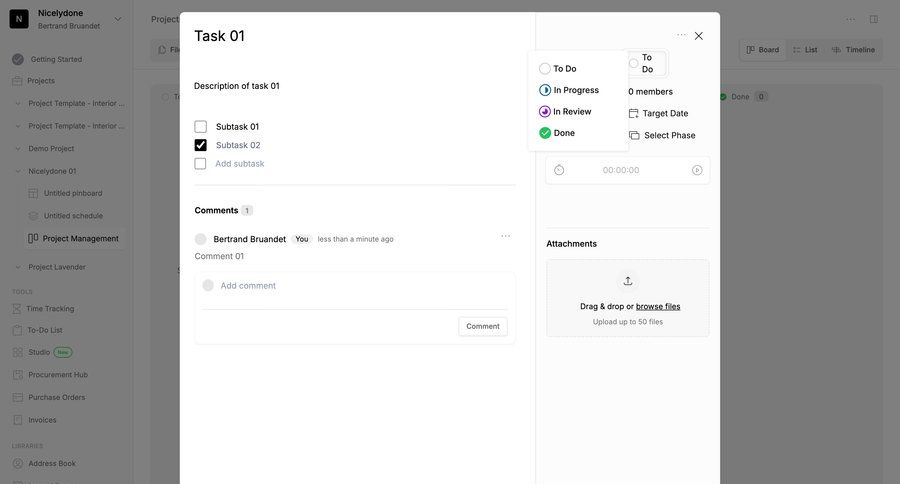Open the To-Do List tool icon
900x484 pixels.
tap(17, 330)
